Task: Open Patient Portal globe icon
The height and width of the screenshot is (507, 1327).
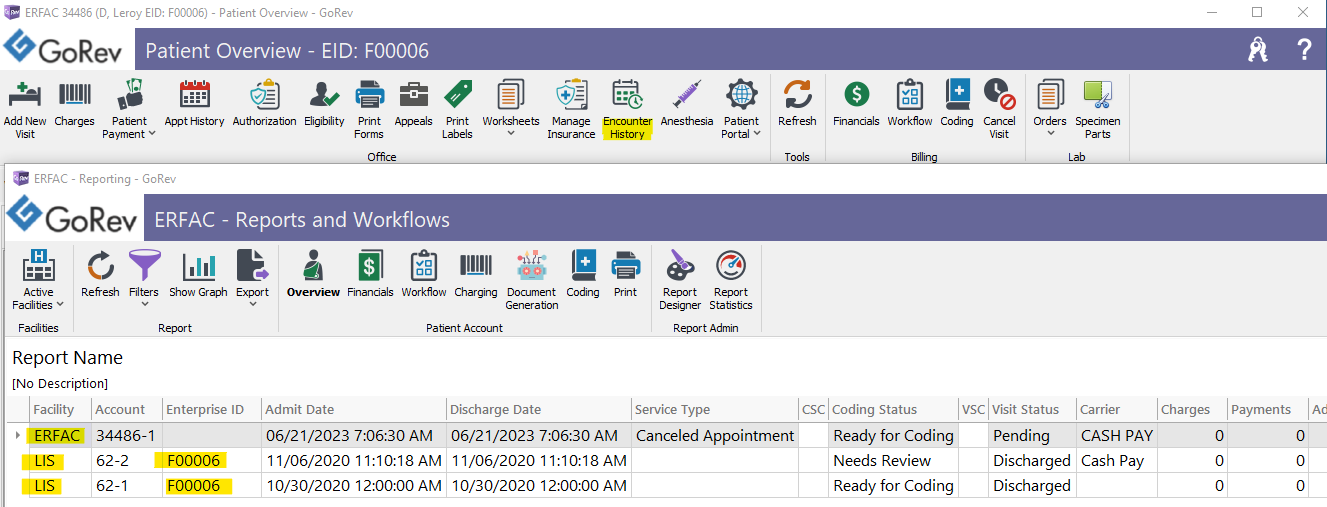Action: coord(741,109)
